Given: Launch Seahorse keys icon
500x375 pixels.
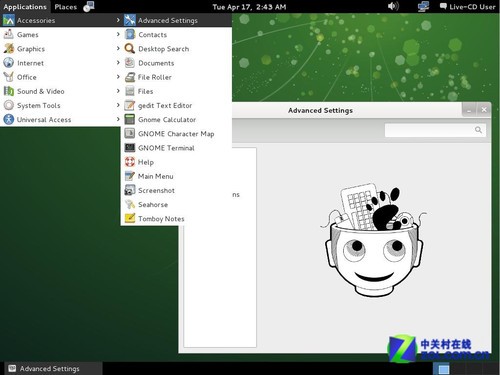Looking at the screenshot, I should coord(130,204).
